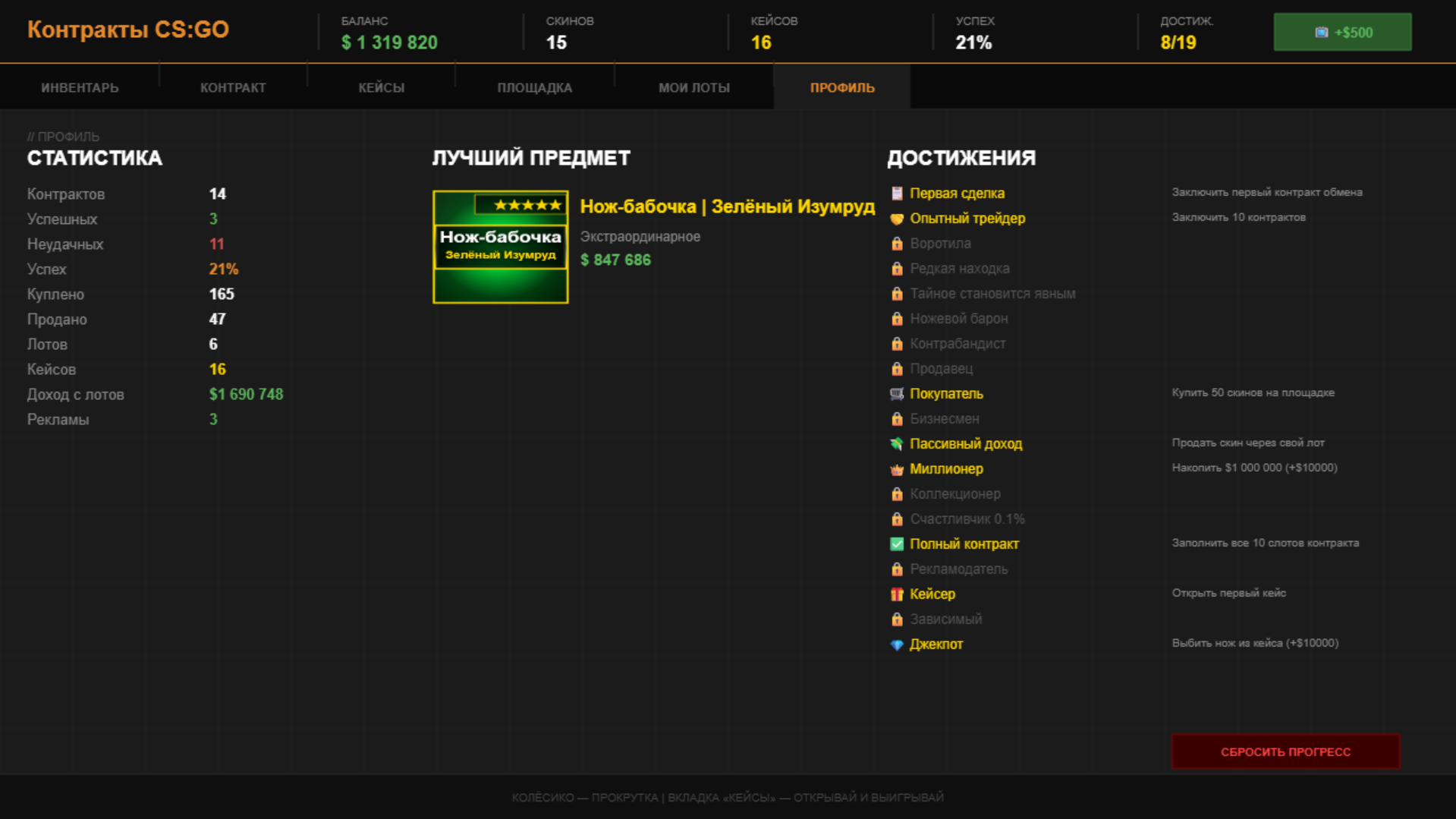Click description Выбить нож из кейса (+$10000)
This screenshot has width=1456, height=819.
tap(1255, 643)
